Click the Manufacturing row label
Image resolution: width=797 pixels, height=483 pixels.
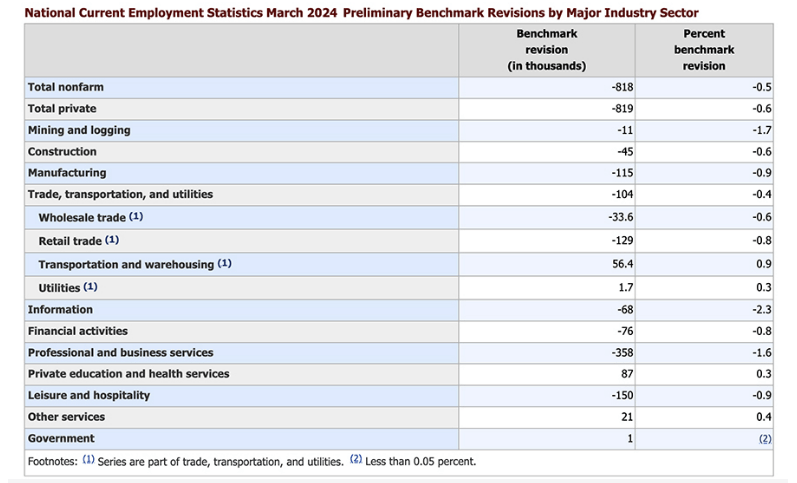click(x=67, y=173)
